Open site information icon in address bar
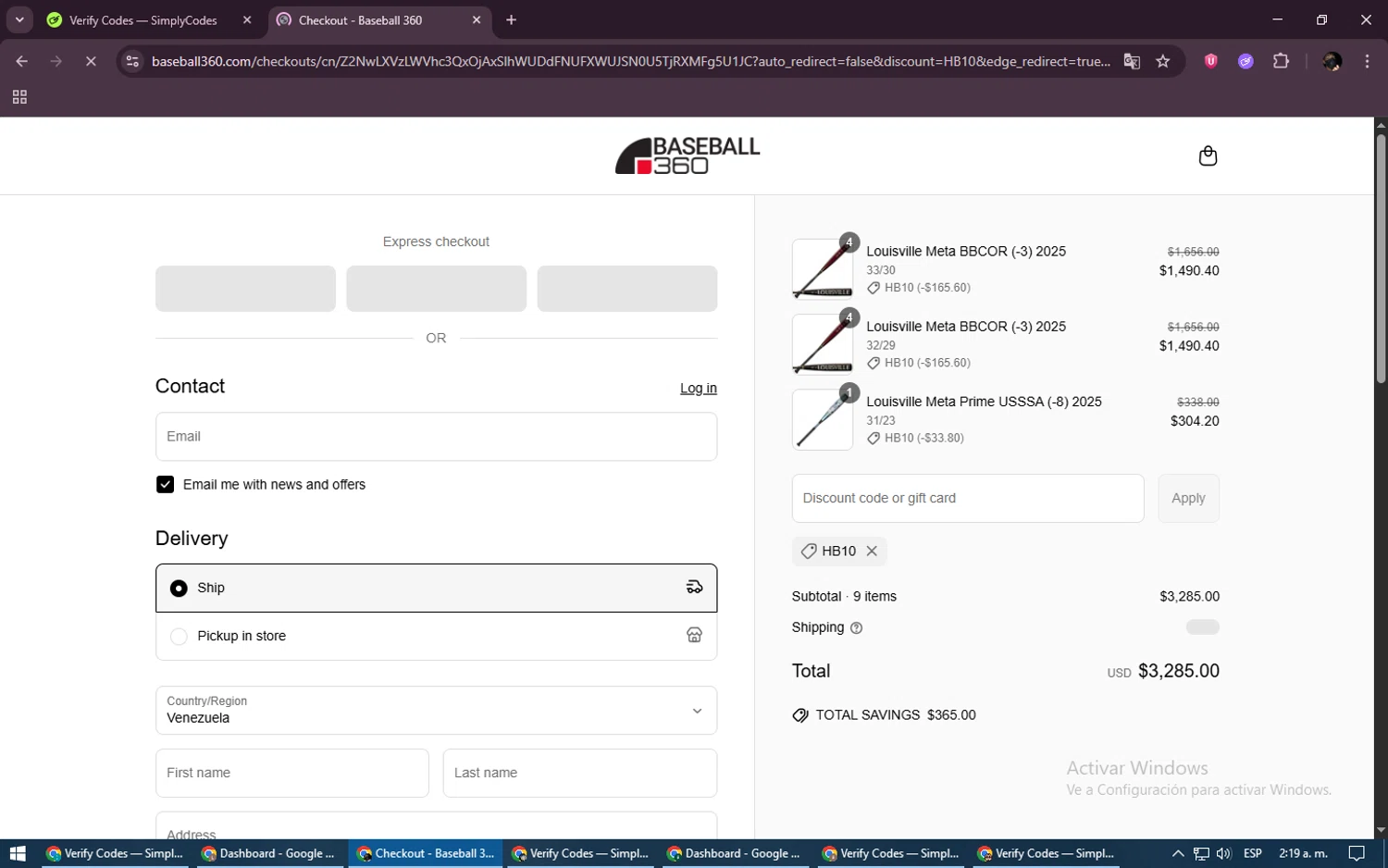Viewport: 1388px width, 868px height. click(x=132, y=61)
